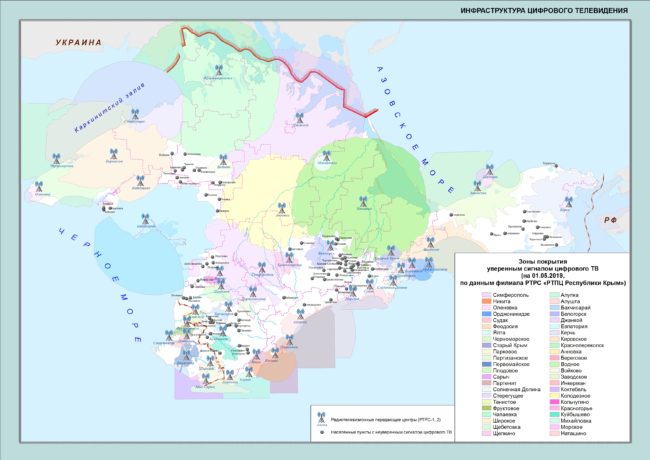Select the tower on the small white circle
The width and height of the screenshot is (650, 460).
pyautogui.click(x=327, y=156)
